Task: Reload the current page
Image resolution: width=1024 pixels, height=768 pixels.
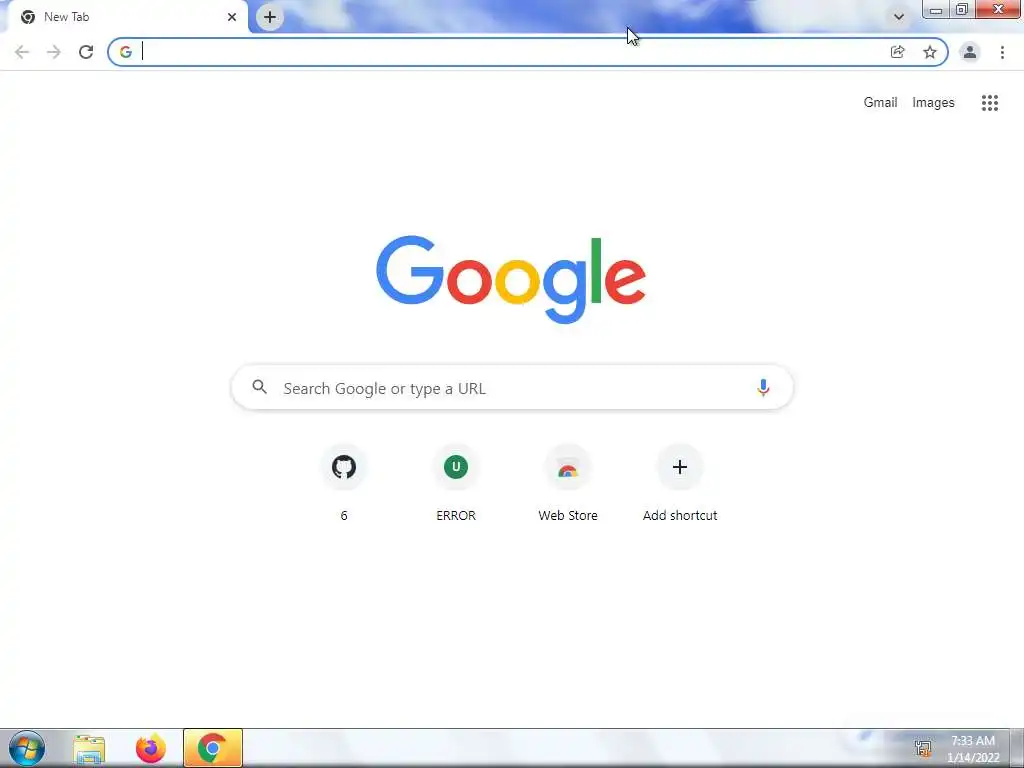Action: (x=86, y=52)
